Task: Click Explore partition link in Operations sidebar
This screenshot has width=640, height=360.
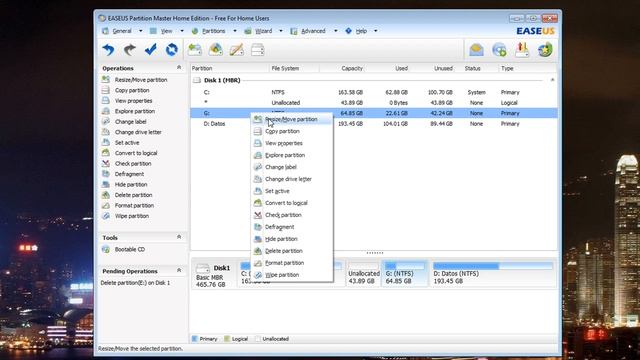Action: (135, 111)
